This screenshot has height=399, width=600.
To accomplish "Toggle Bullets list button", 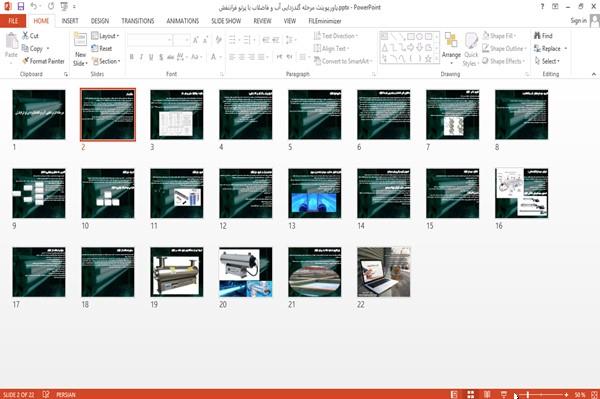I will 233,40.
